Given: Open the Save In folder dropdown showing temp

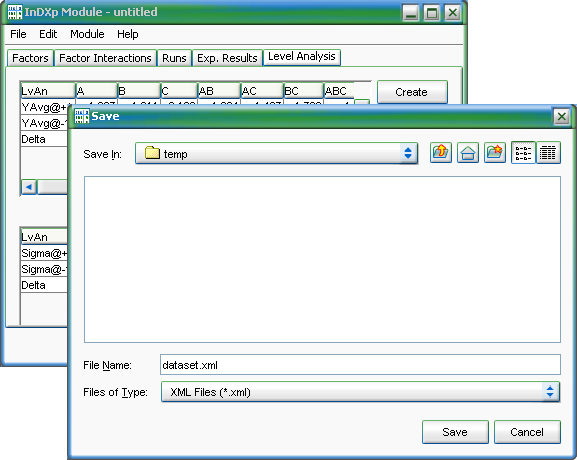Looking at the screenshot, I should (x=276, y=153).
